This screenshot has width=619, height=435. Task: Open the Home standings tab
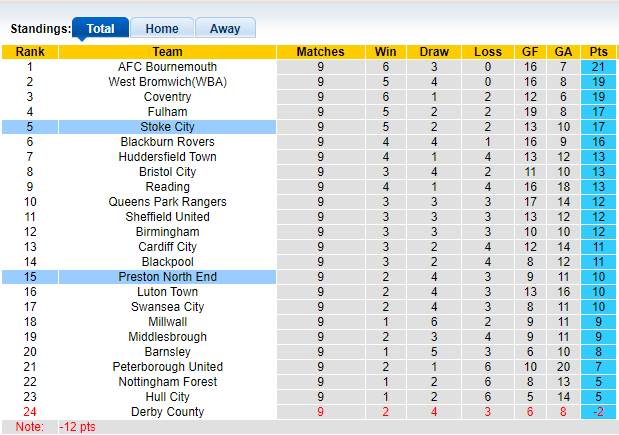(162, 29)
